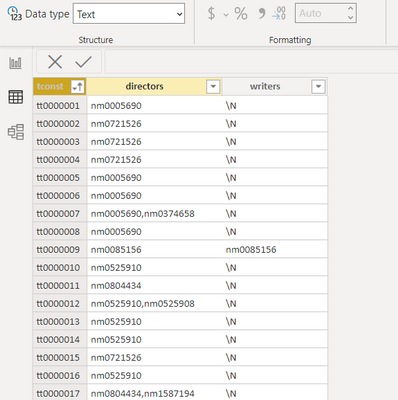Select cell tt0000002

pyautogui.click(x=60, y=124)
